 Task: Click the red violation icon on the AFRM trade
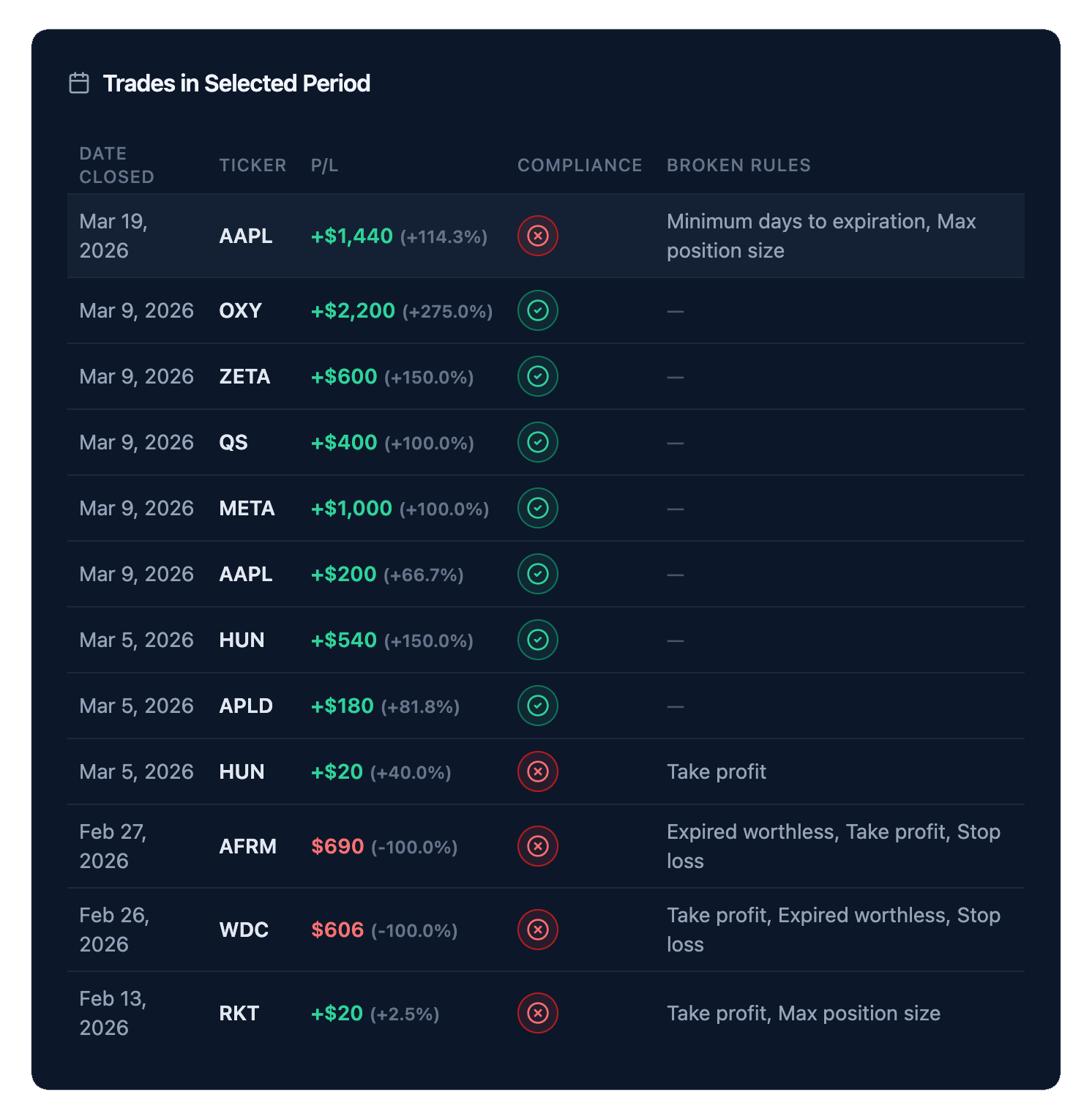point(537,846)
